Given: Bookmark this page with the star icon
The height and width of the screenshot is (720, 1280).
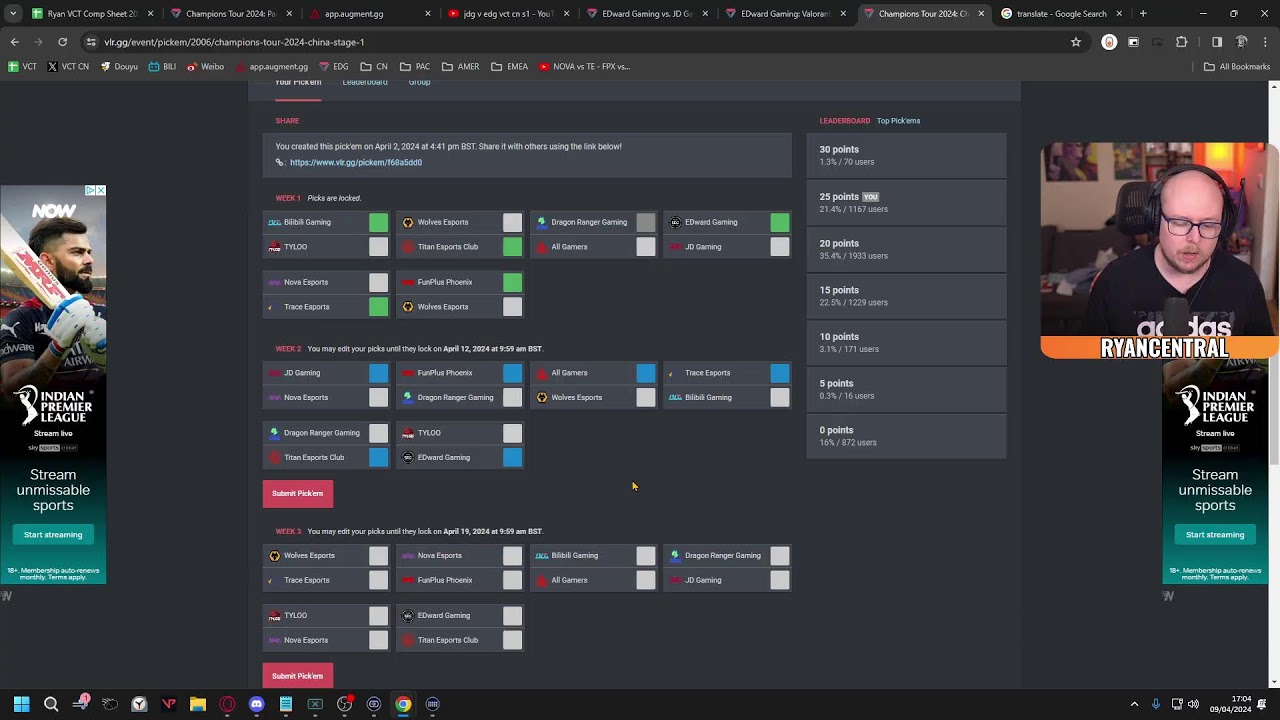Looking at the screenshot, I should pyautogui.click(x=1076, y=42).
